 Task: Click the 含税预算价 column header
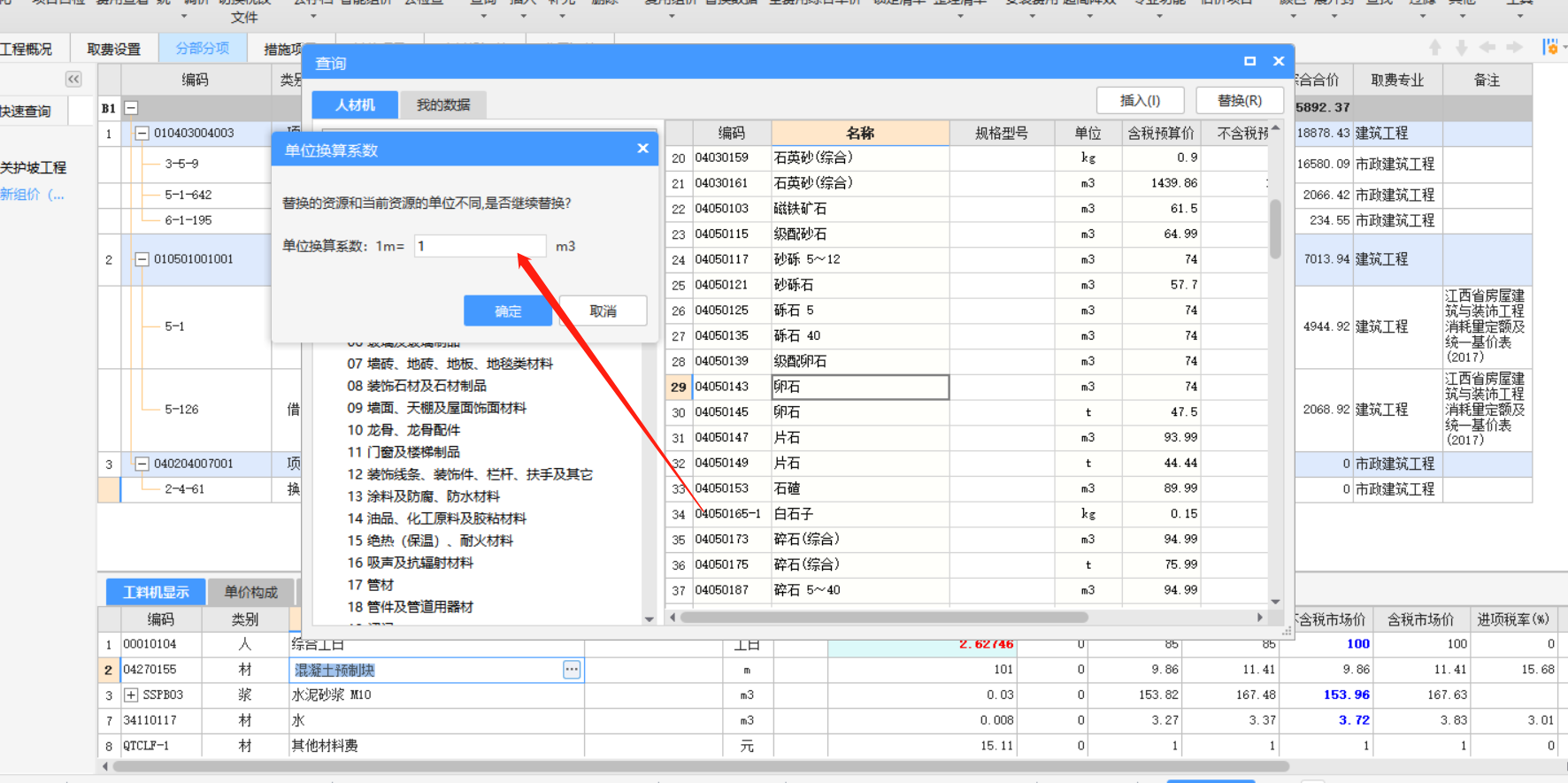(x=1161, y=133)
